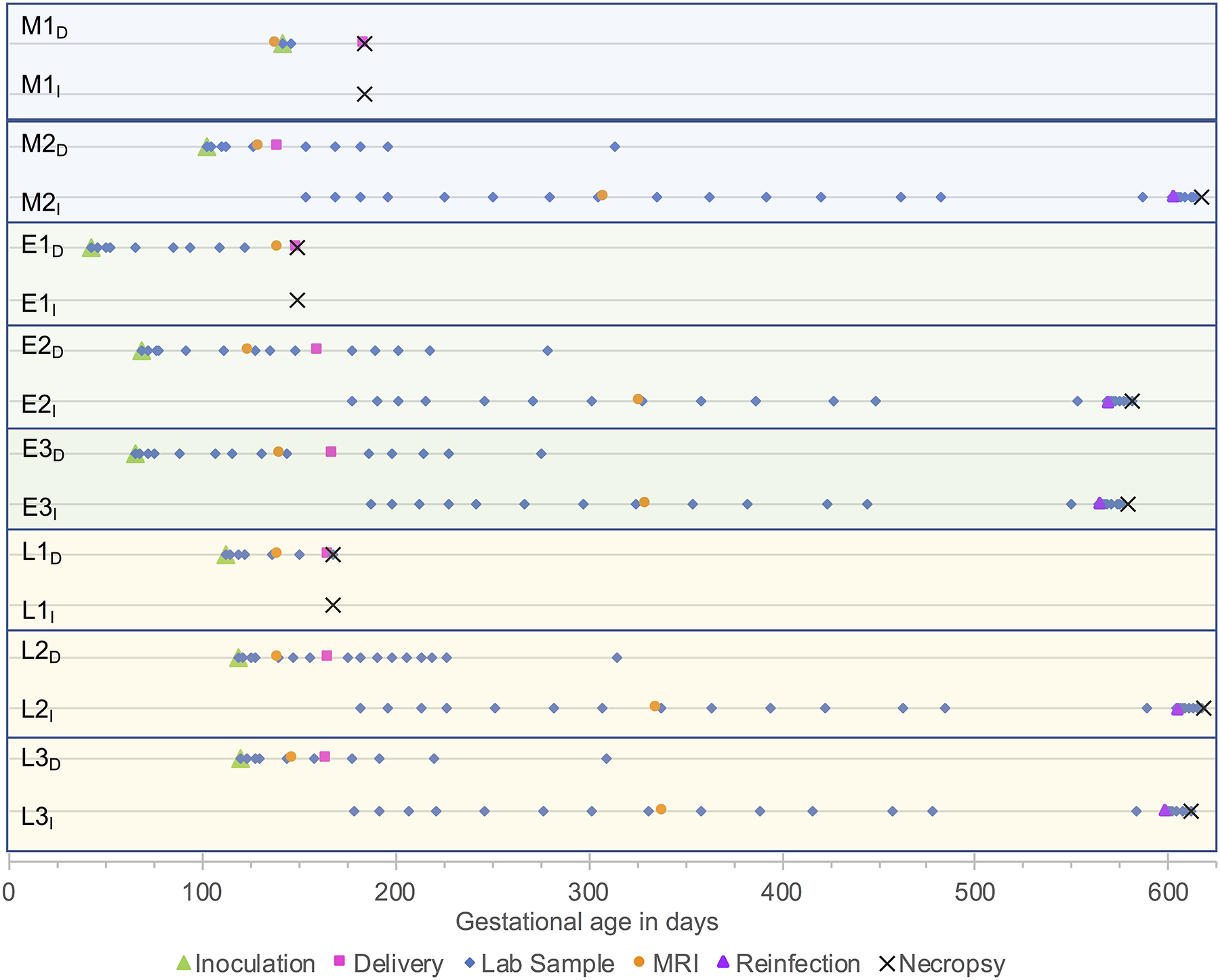Click the green Inoculation triangle in the legend

click(x=184, y=962)
